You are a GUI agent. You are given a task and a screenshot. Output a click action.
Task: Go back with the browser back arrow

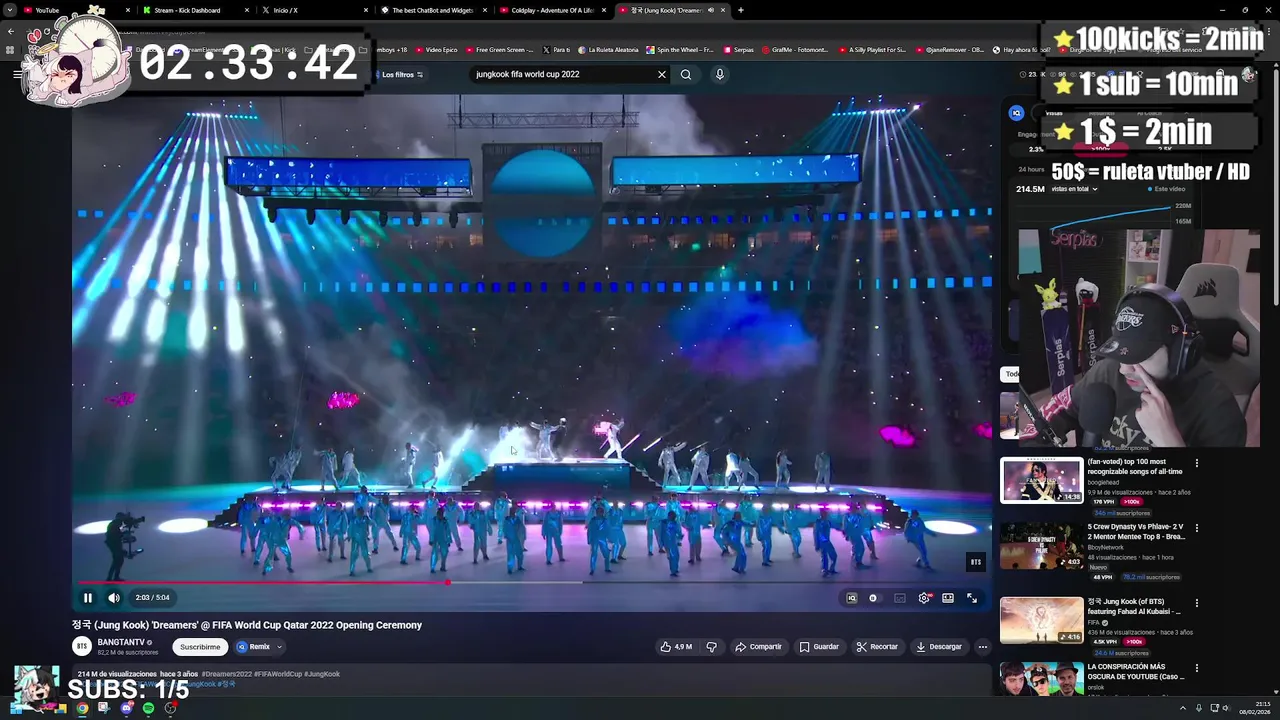click(10, 31)
